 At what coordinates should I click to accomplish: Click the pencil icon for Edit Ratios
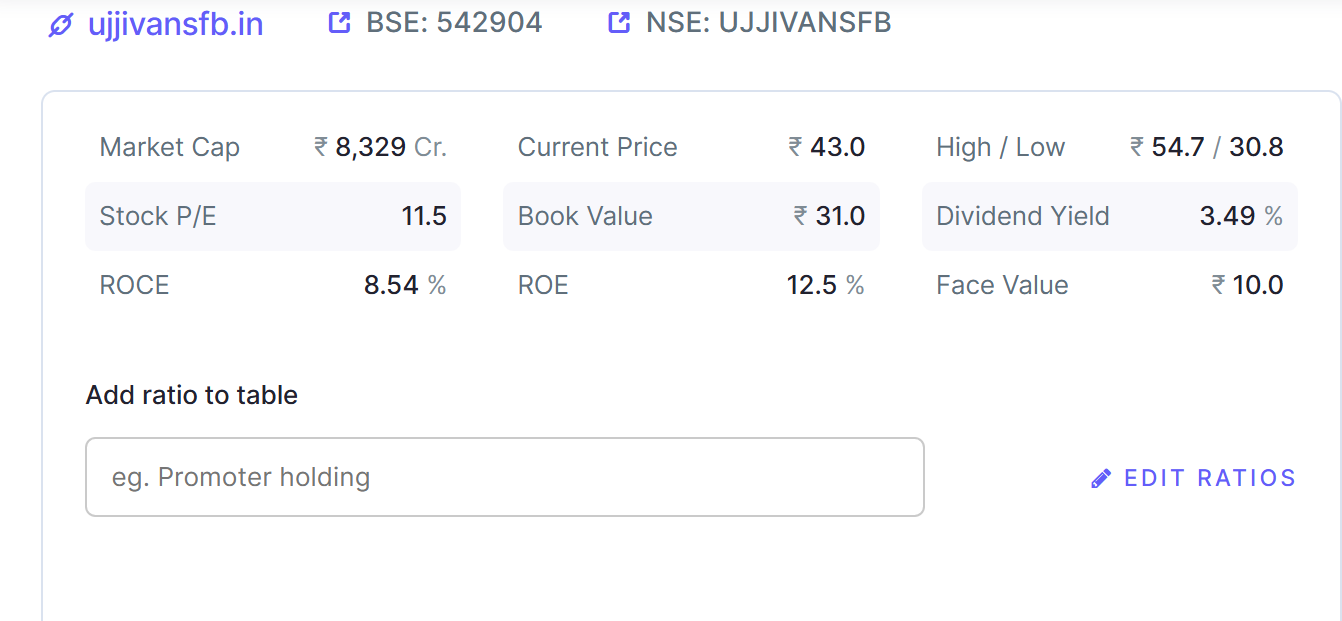(x=1101, y=479)
